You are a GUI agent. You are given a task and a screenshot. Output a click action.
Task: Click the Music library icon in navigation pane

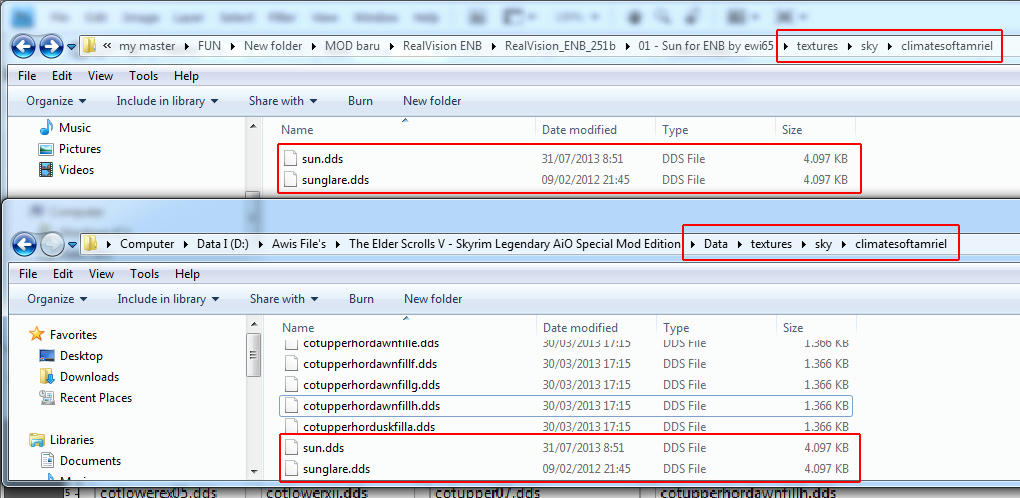pyautogui.click(x=46, y=128)
